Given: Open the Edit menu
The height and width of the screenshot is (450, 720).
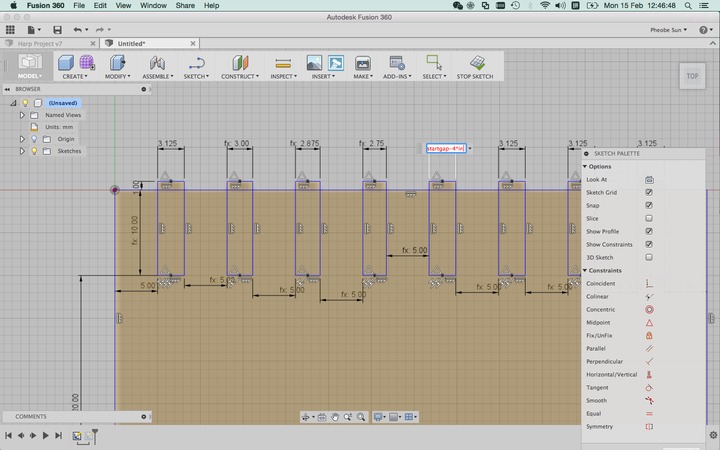Looking at the screenshot, I should point(100,6).
